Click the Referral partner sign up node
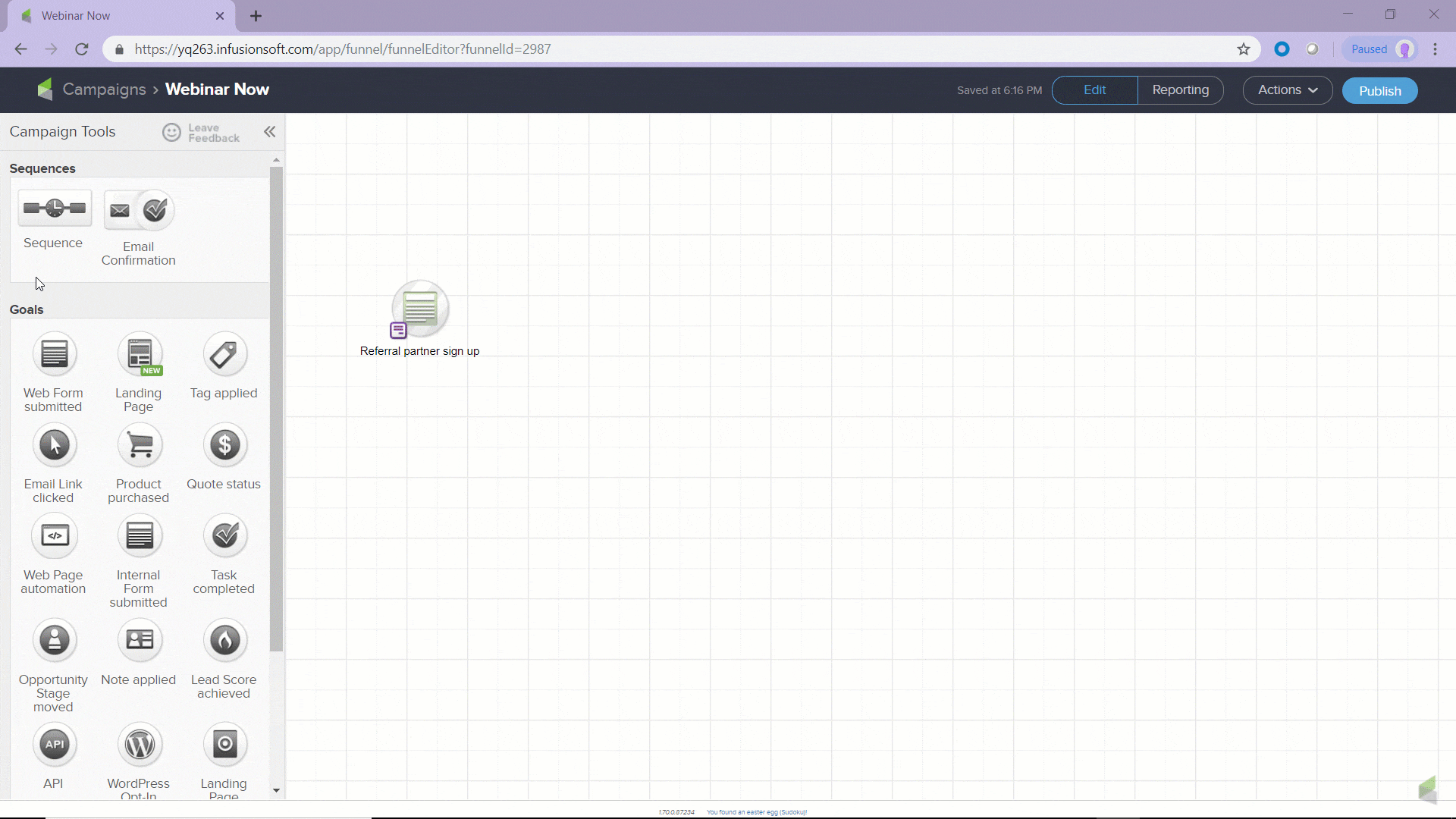 coord(419,309)
